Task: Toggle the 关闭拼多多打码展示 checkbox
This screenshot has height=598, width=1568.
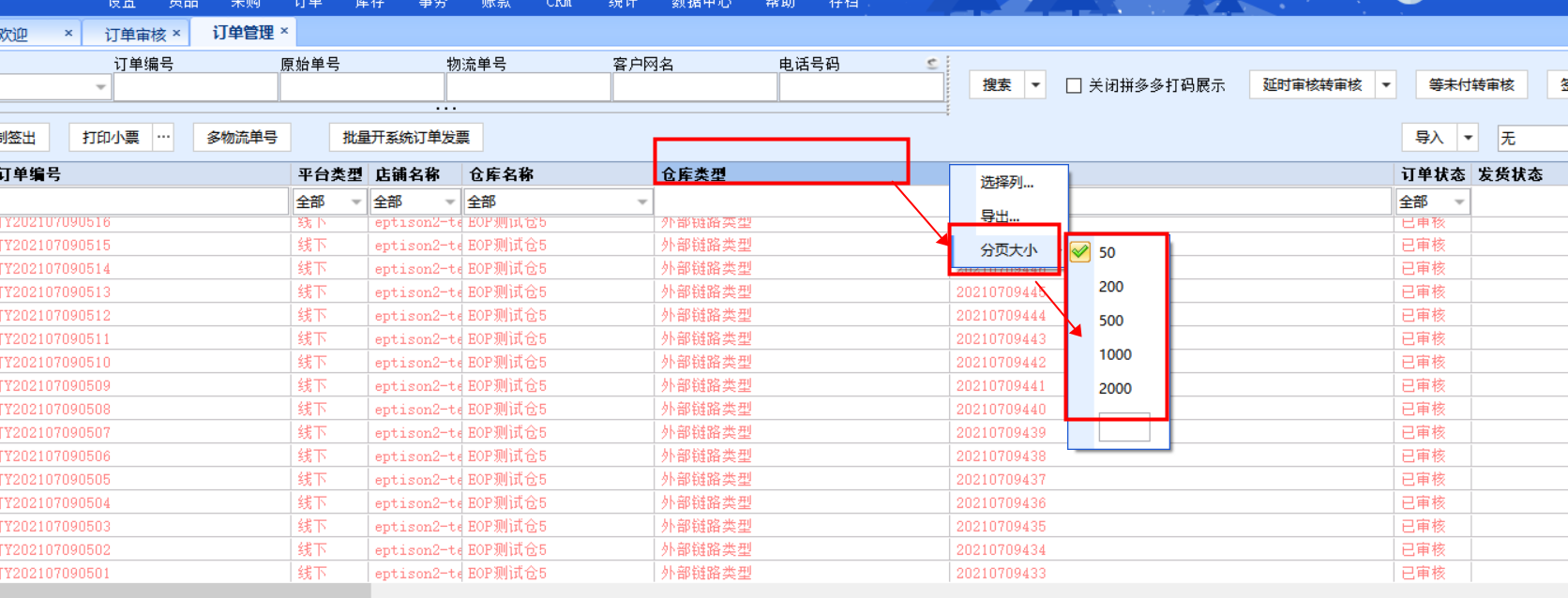Action: tap(1074, 85)
